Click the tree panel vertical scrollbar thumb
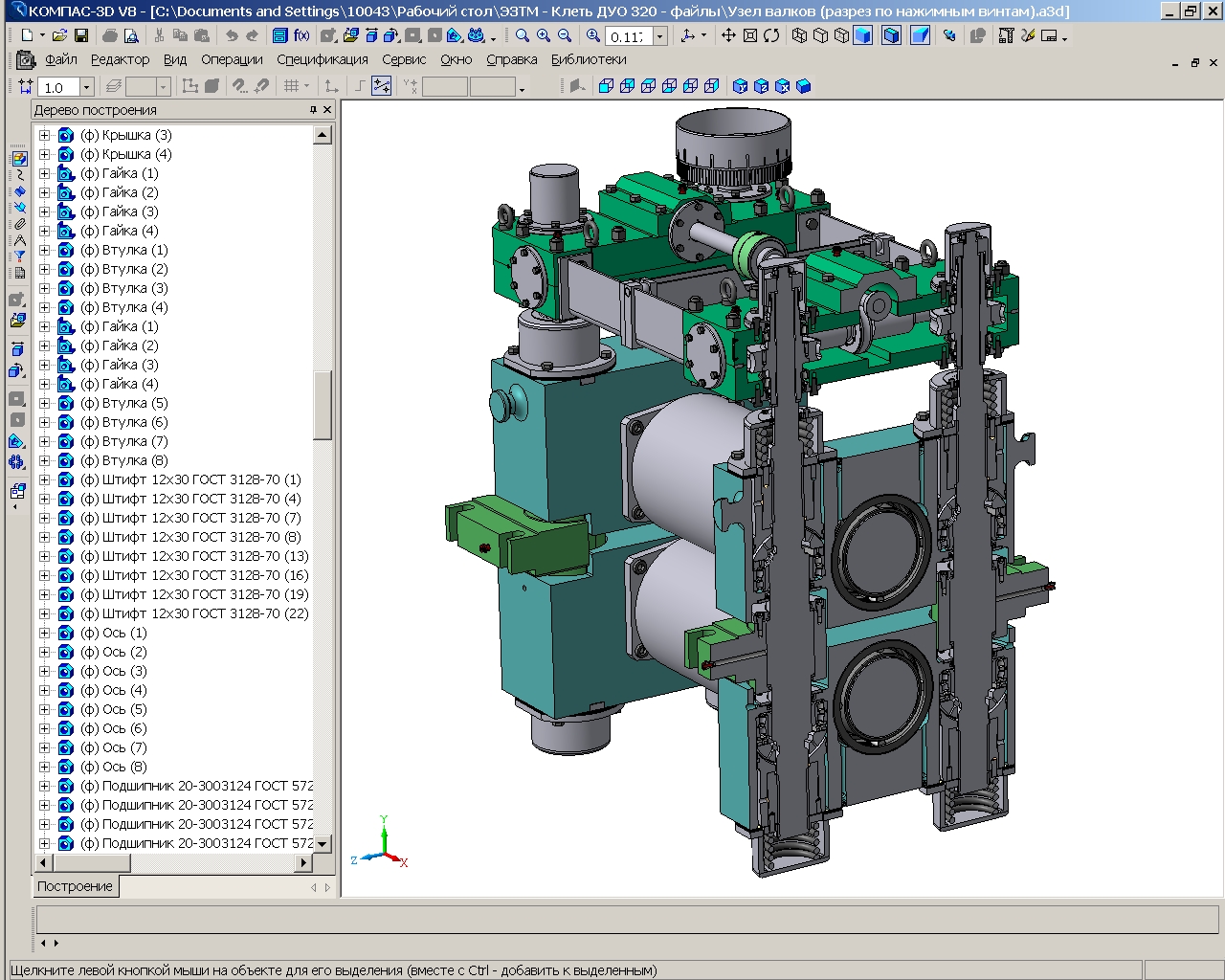This screenshot has width=1225, height=980. [x=323, y=404]
